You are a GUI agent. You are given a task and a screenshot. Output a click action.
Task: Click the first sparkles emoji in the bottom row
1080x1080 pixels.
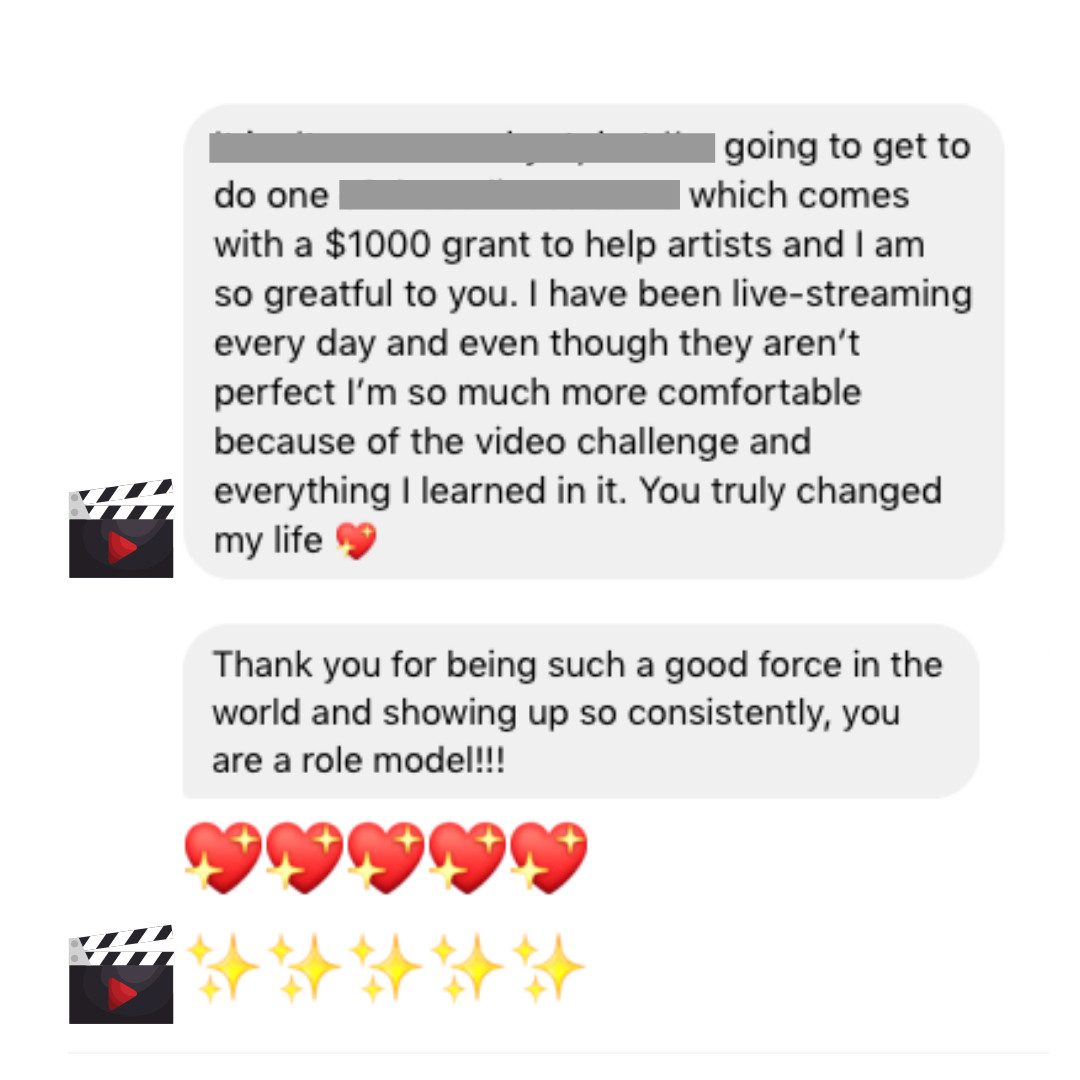(223, 967)
